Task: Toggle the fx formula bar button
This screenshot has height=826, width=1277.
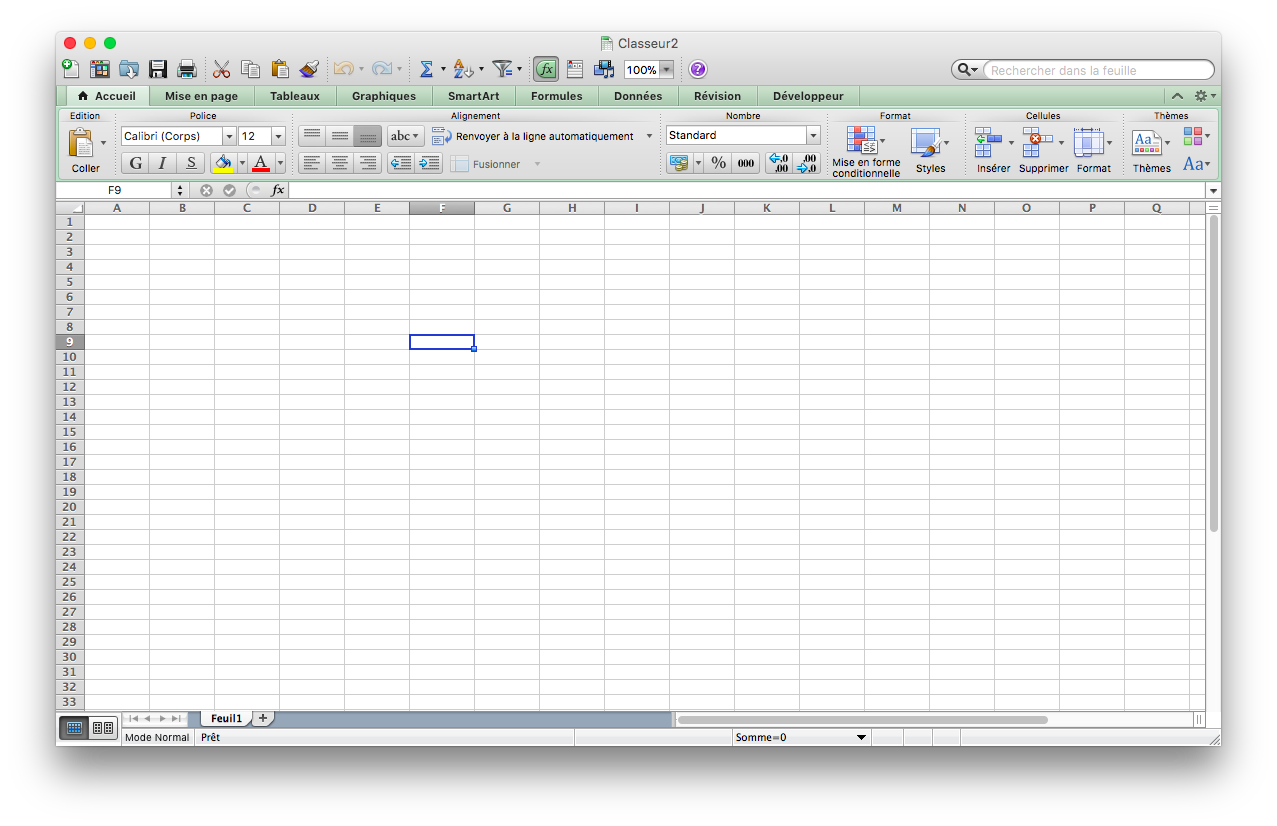Action: [546, 69]
